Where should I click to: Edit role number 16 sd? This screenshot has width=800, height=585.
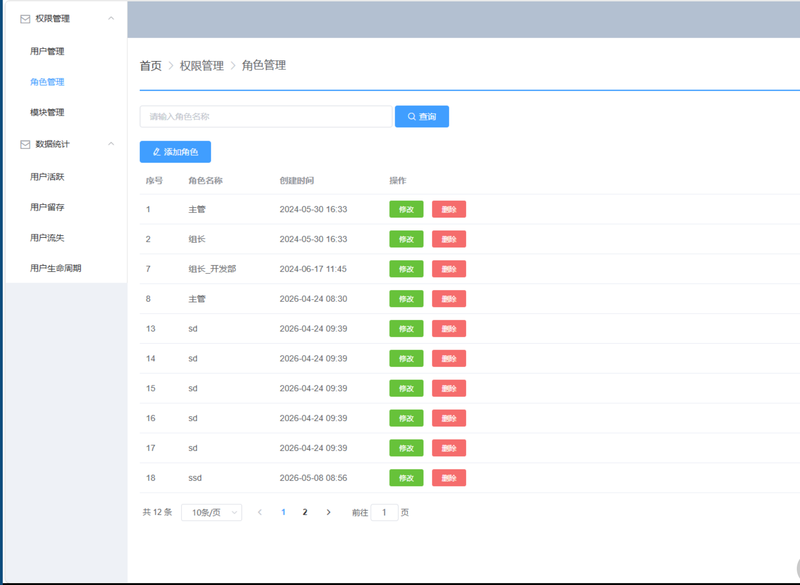click(x=406, y=418)
